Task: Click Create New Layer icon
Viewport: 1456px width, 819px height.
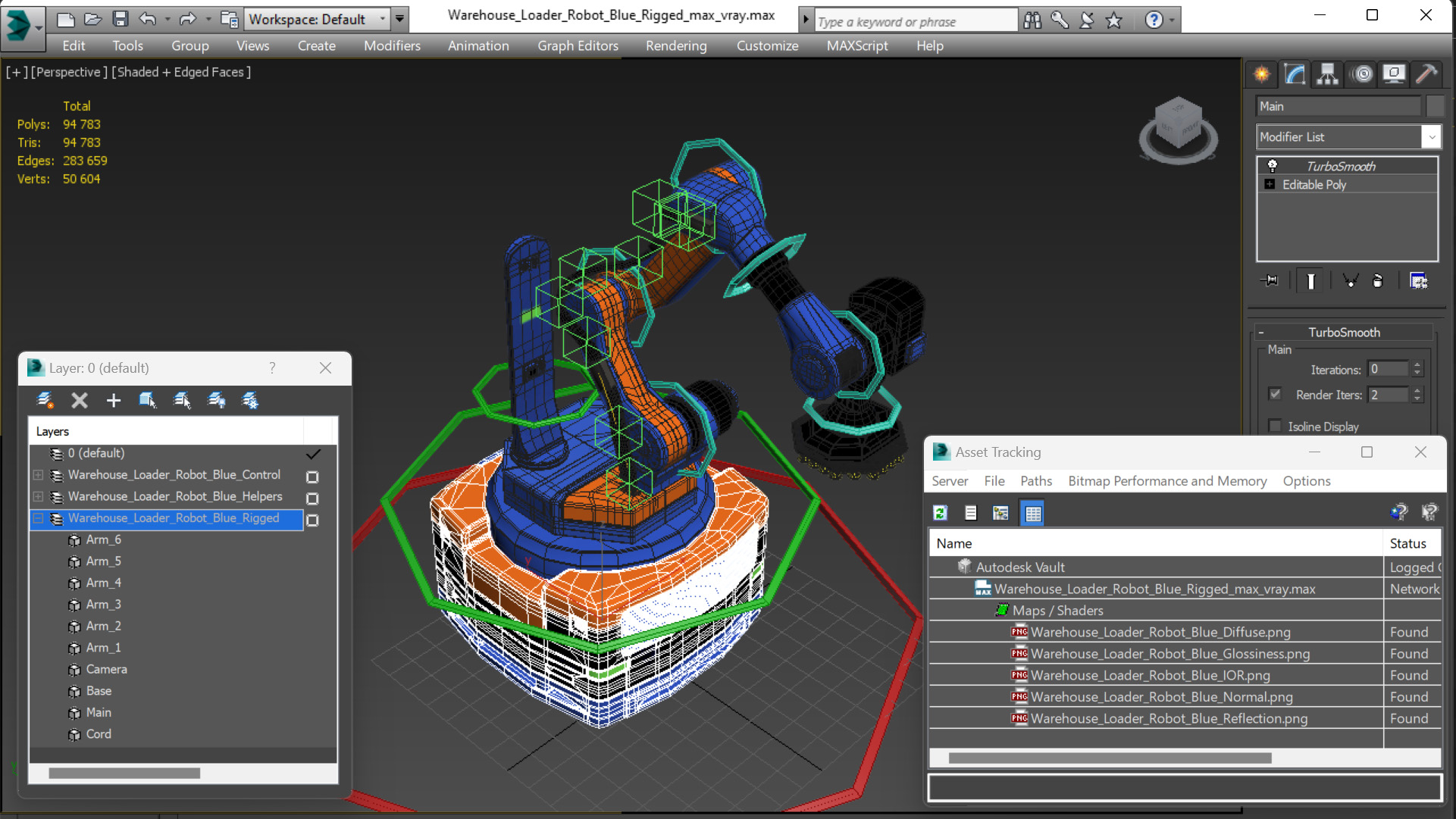Action: coord(45,400)
